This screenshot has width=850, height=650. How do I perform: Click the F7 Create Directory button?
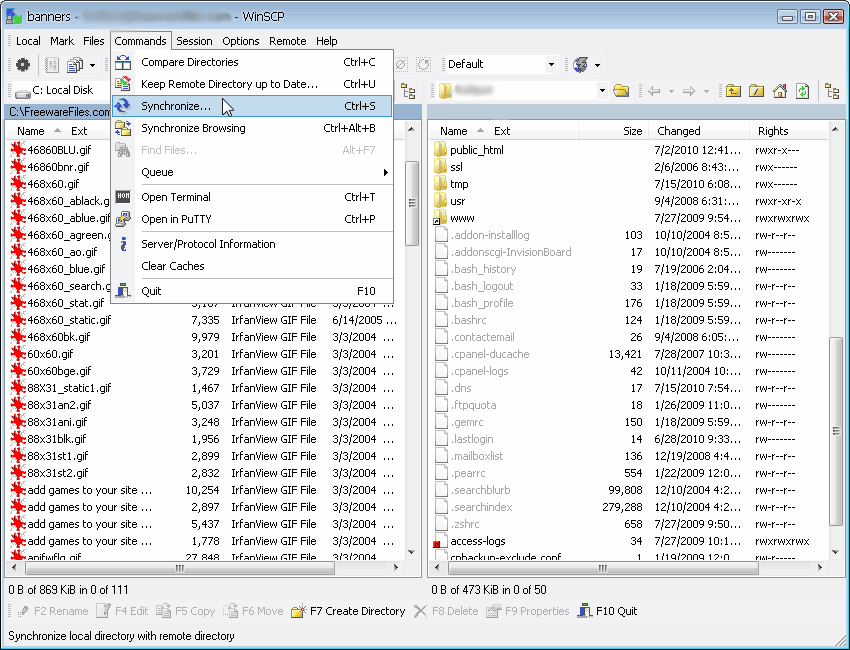(x=348, y=612)
